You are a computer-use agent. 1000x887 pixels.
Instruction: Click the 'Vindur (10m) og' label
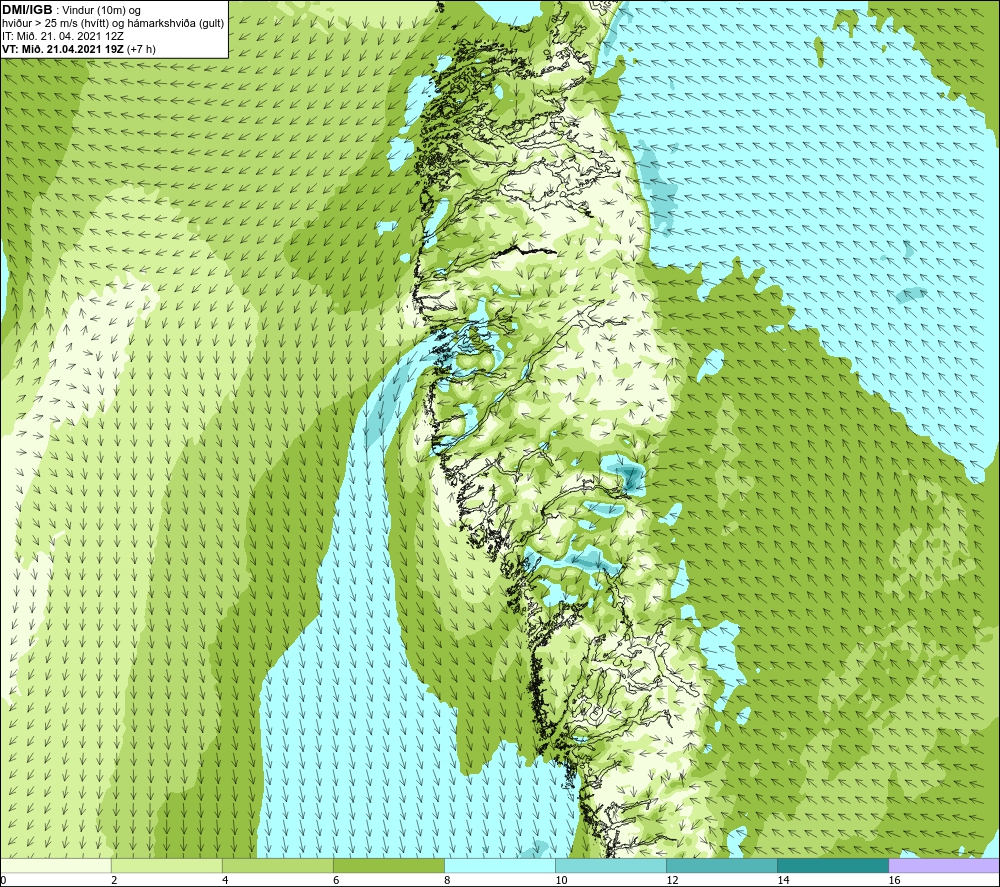point(101,11)
